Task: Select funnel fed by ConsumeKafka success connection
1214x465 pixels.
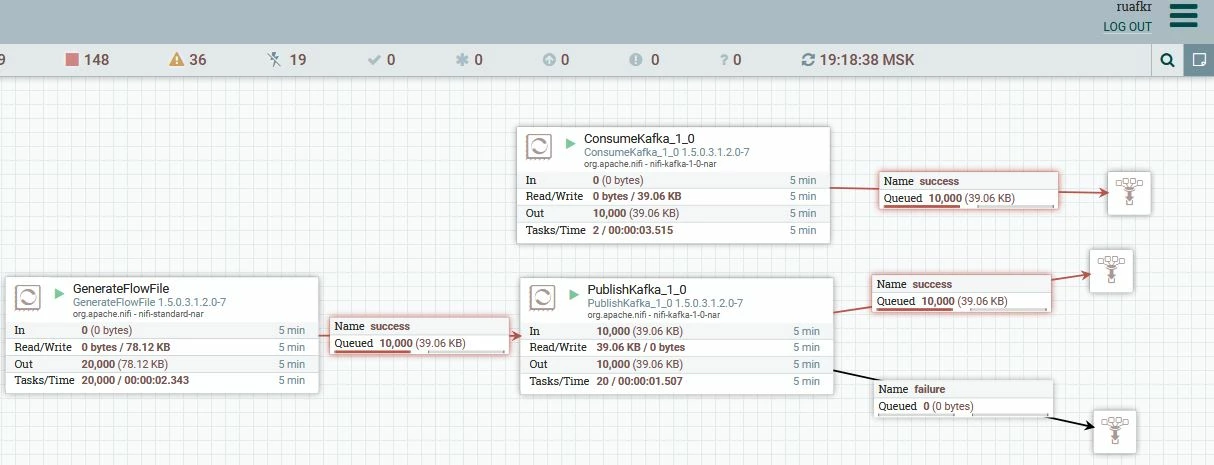Action: click(x=1129, y=192)
